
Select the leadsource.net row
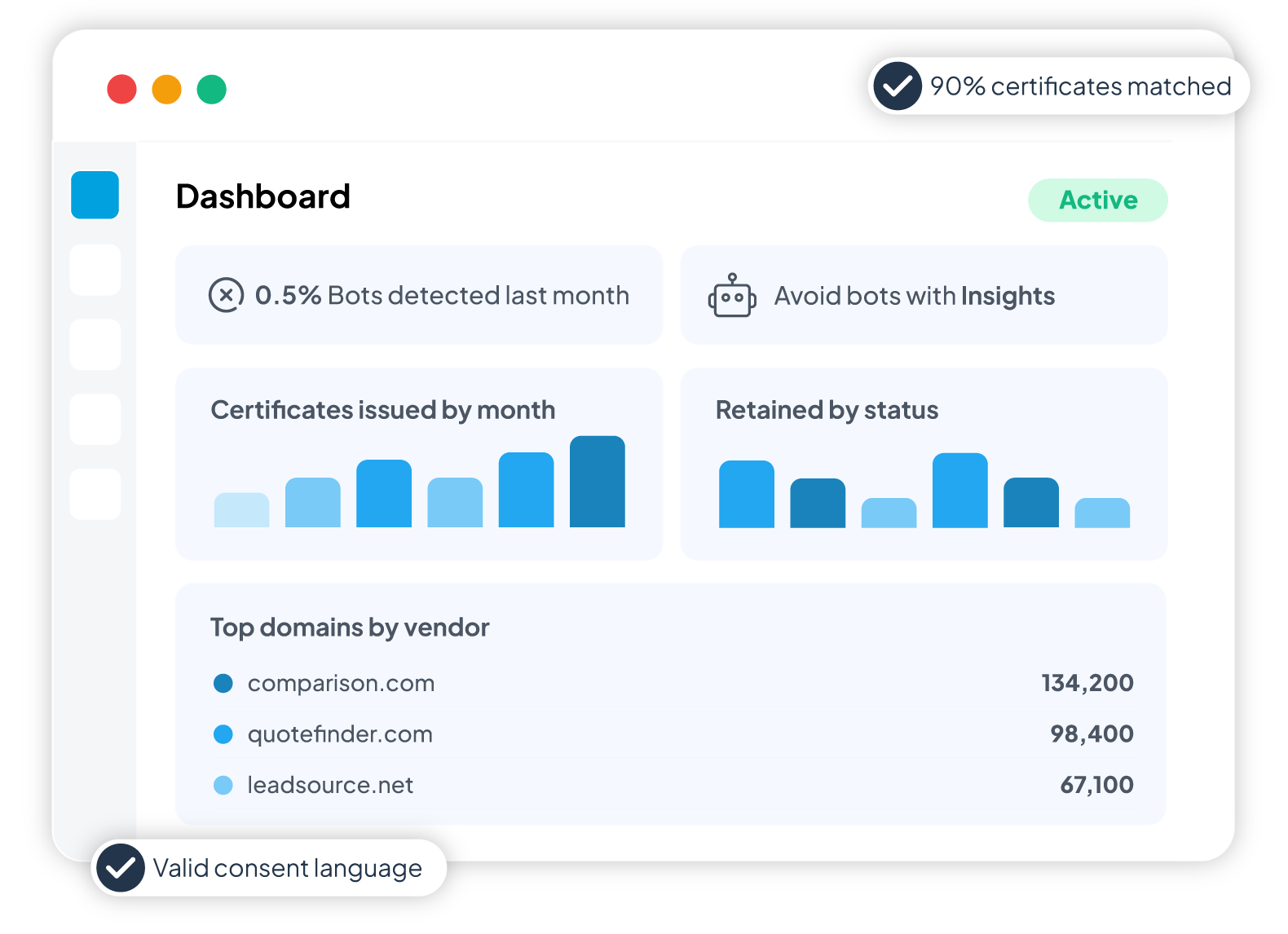(x=673, y=785)
